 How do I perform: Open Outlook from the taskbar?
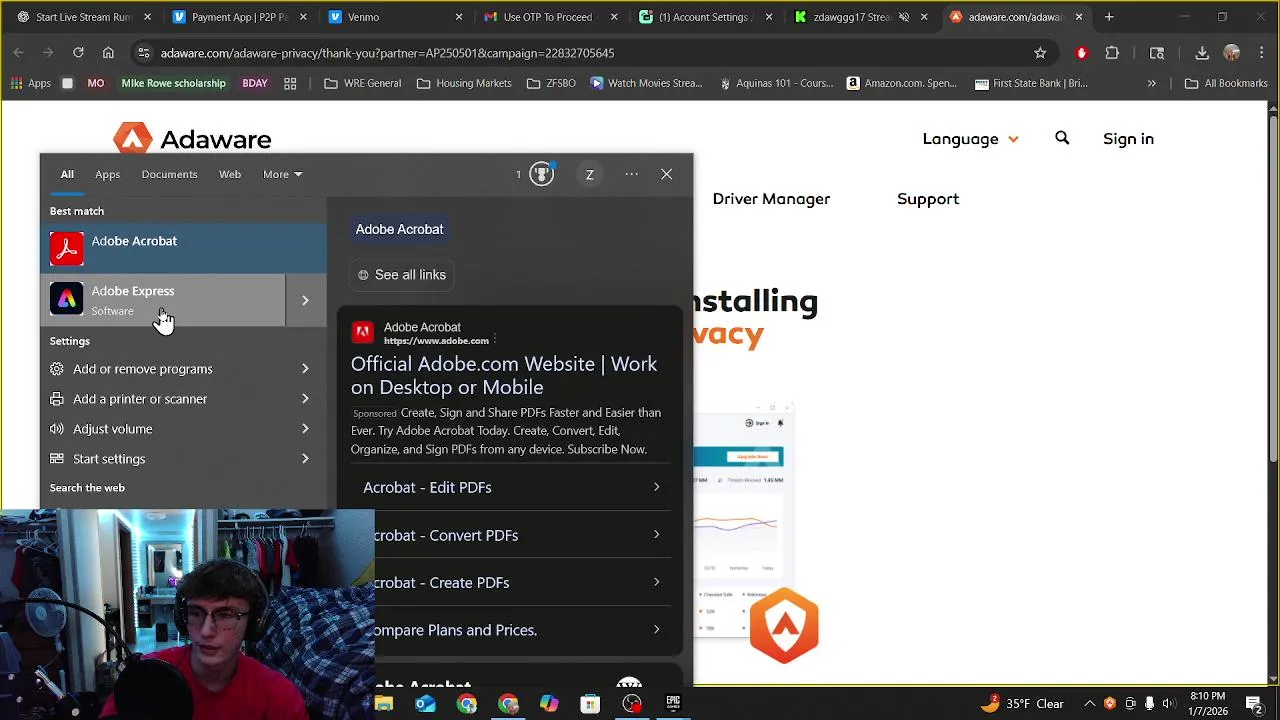(425, 704)
